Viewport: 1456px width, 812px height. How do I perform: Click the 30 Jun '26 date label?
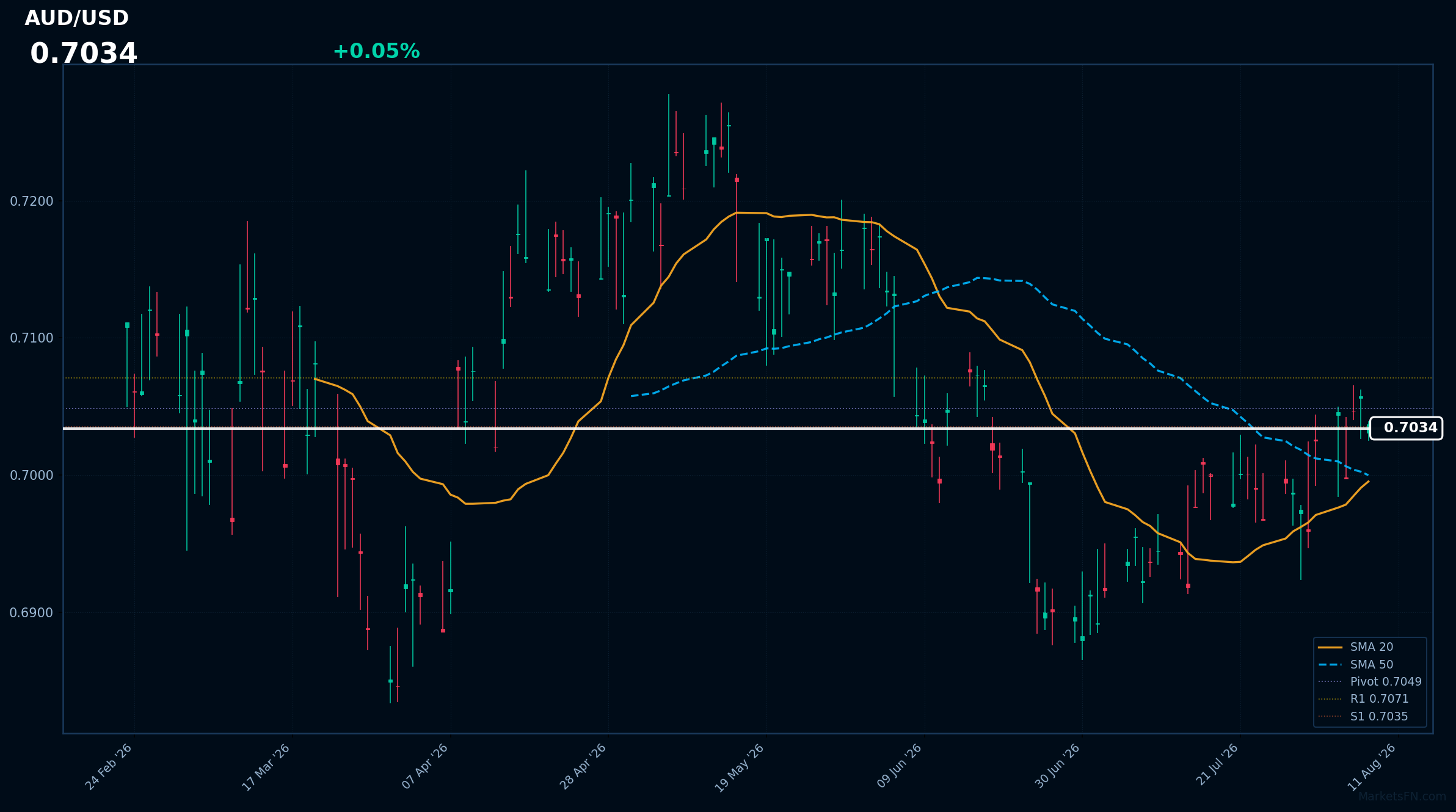pyautogui.click(x=1057, y=767)
